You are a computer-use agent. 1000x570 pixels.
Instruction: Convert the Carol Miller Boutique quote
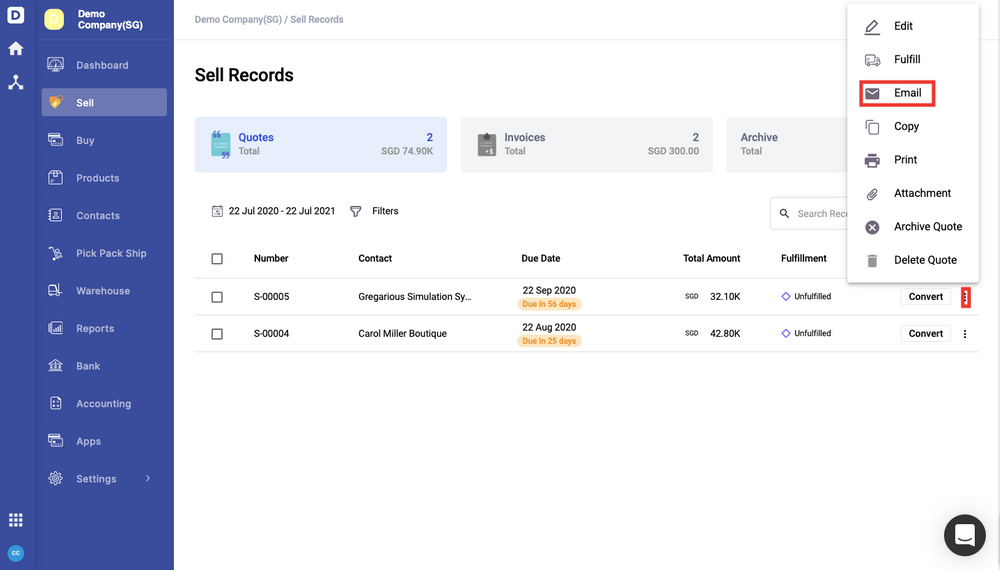(x=926, y=334)
